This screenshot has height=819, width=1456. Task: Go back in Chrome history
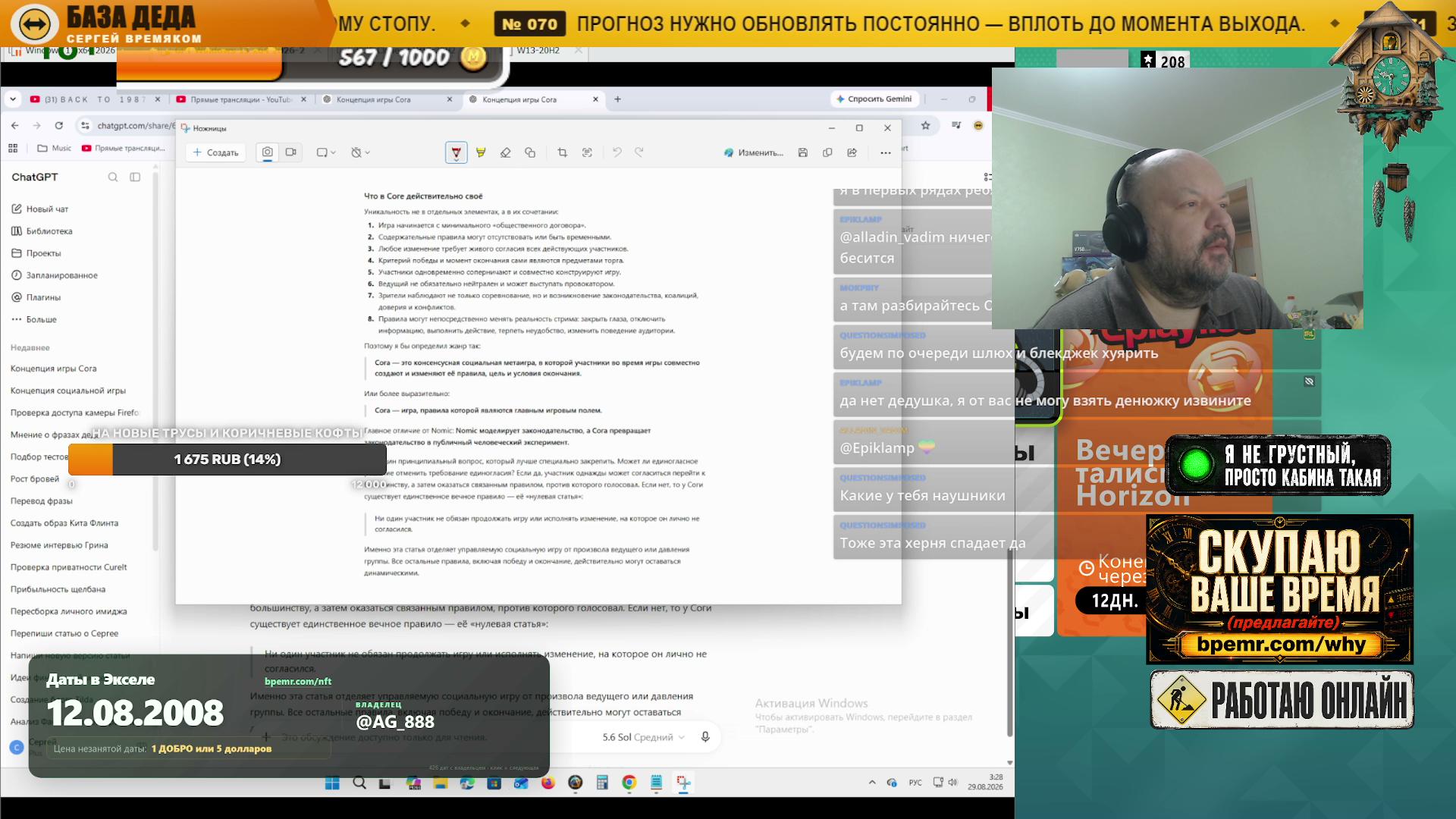pos(15,125)
